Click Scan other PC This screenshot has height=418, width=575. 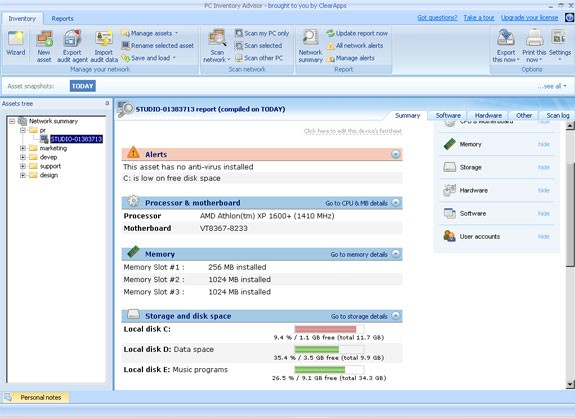[x=259, y=58]
